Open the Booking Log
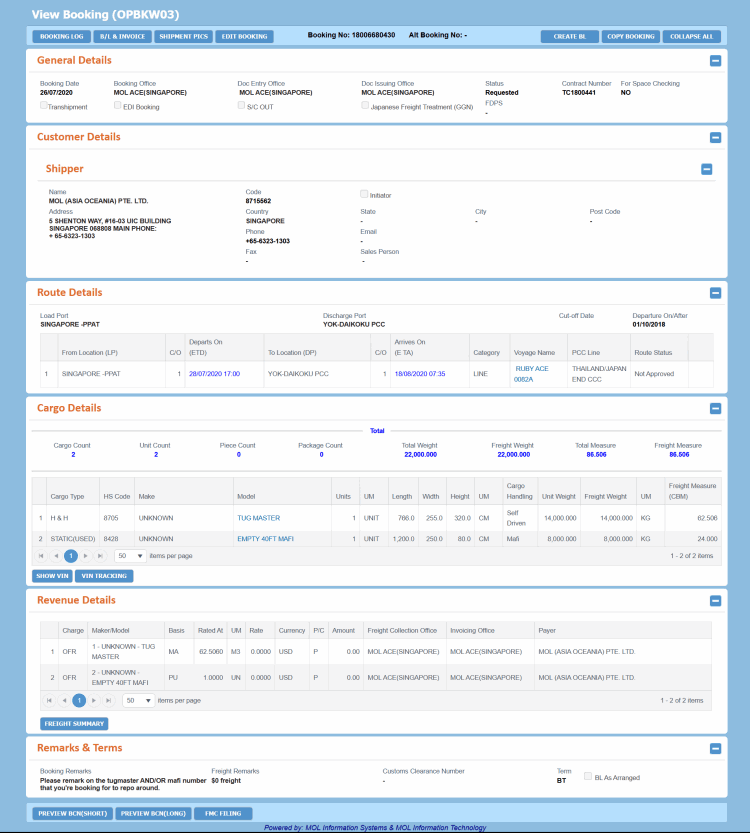The image size is (750, 833). (61, 36)
